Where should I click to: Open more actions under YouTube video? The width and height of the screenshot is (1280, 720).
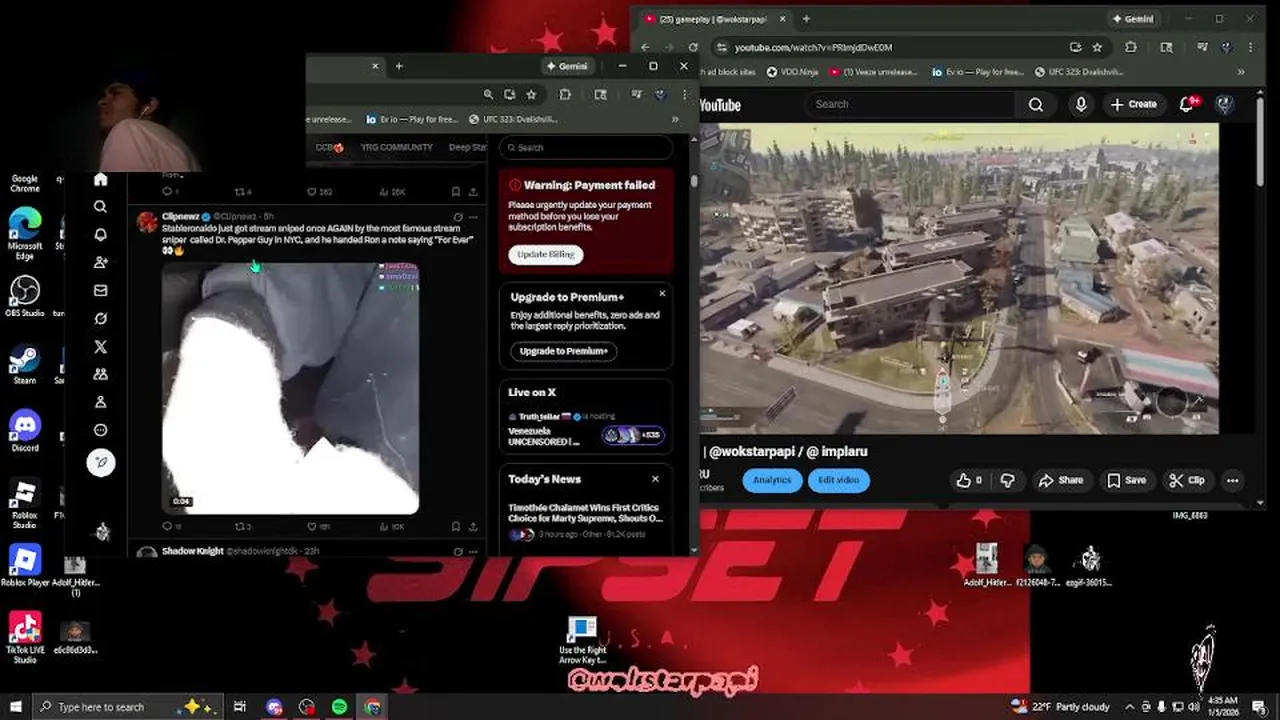tap(1232, 480)
